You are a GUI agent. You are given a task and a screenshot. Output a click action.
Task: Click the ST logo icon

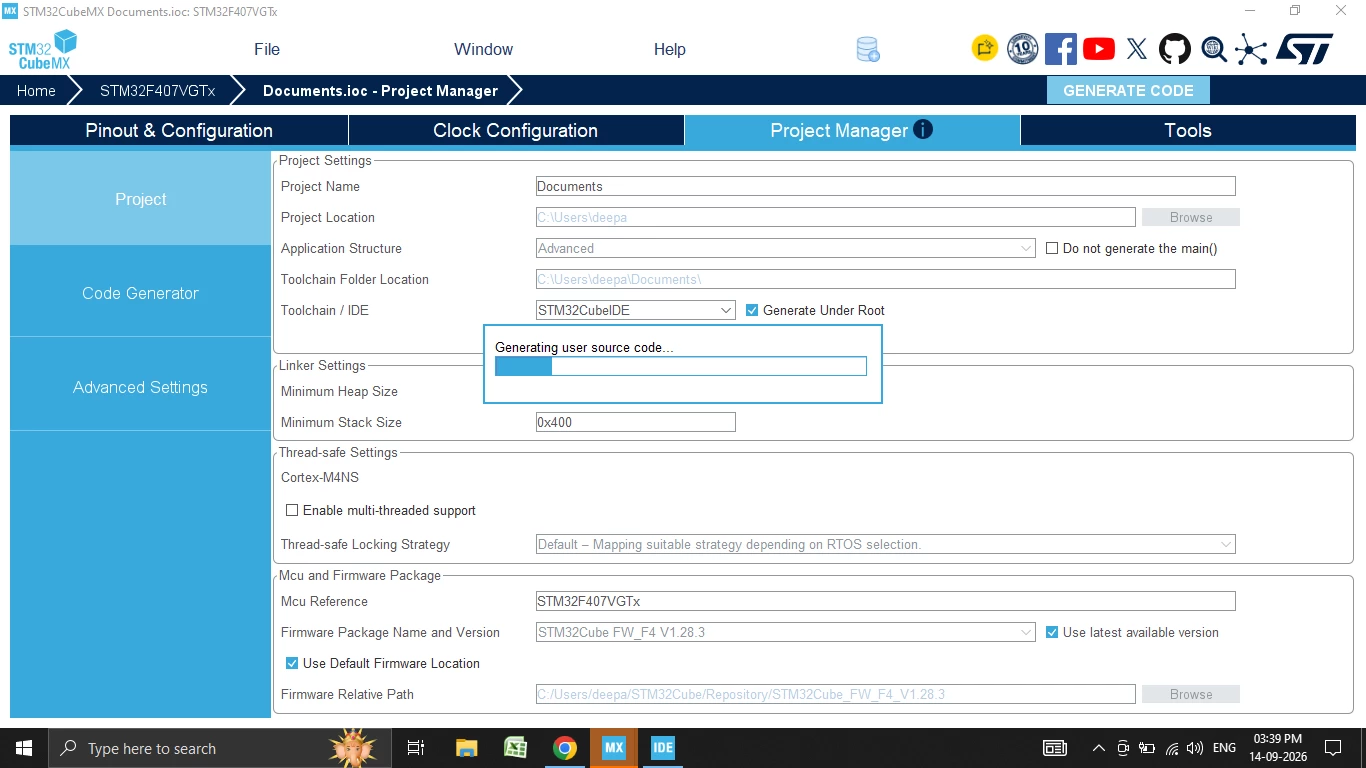[1305, 49]
